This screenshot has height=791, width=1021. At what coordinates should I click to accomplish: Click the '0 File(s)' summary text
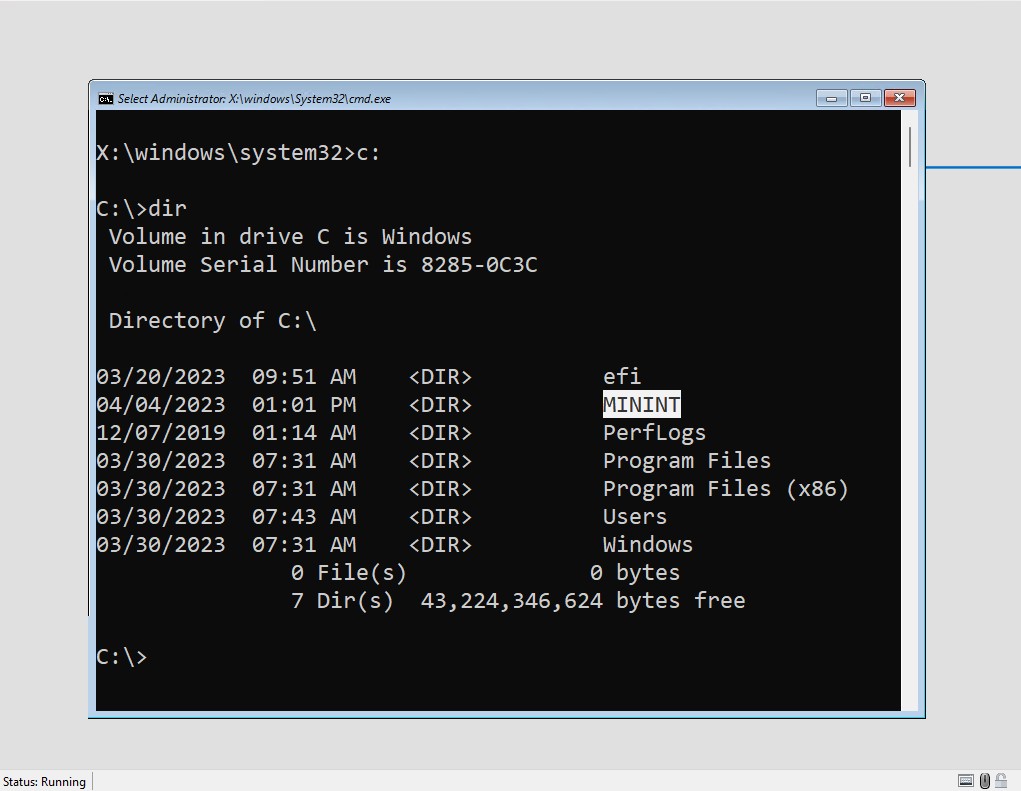point(348,573)
